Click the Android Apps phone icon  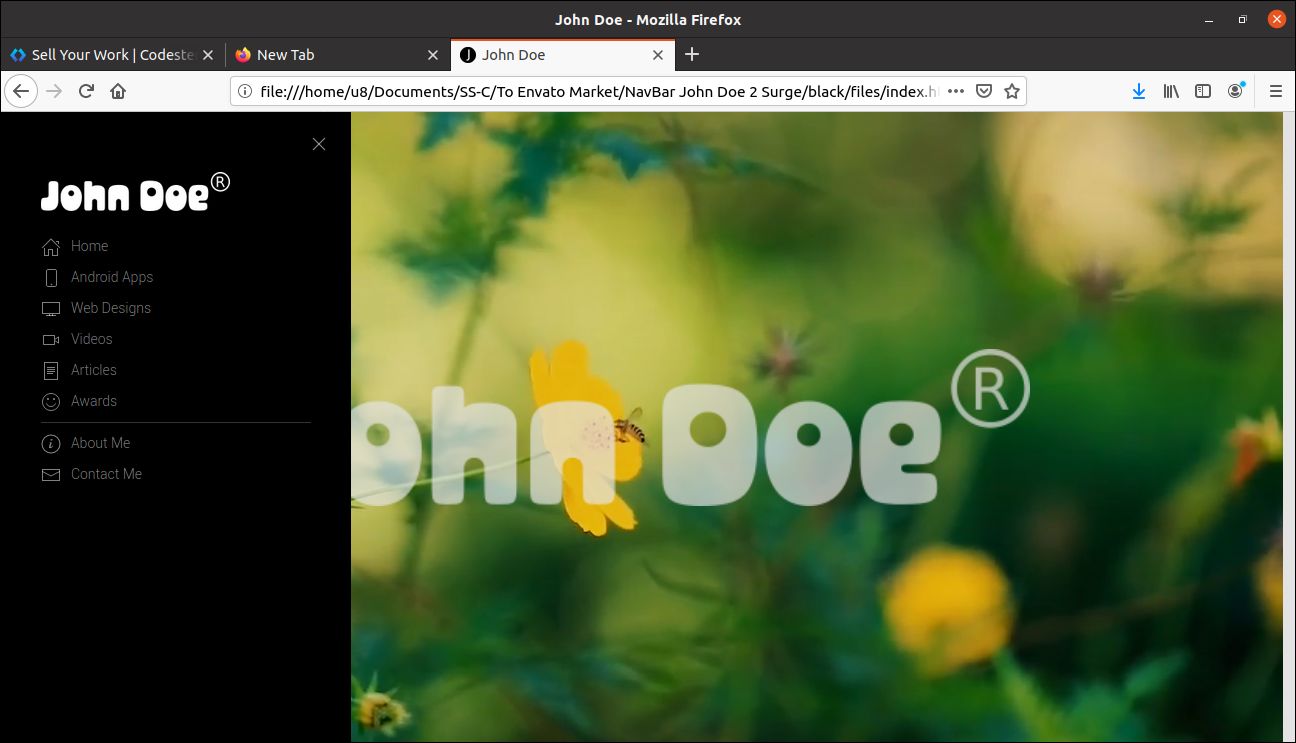click(x=51, y=278)
